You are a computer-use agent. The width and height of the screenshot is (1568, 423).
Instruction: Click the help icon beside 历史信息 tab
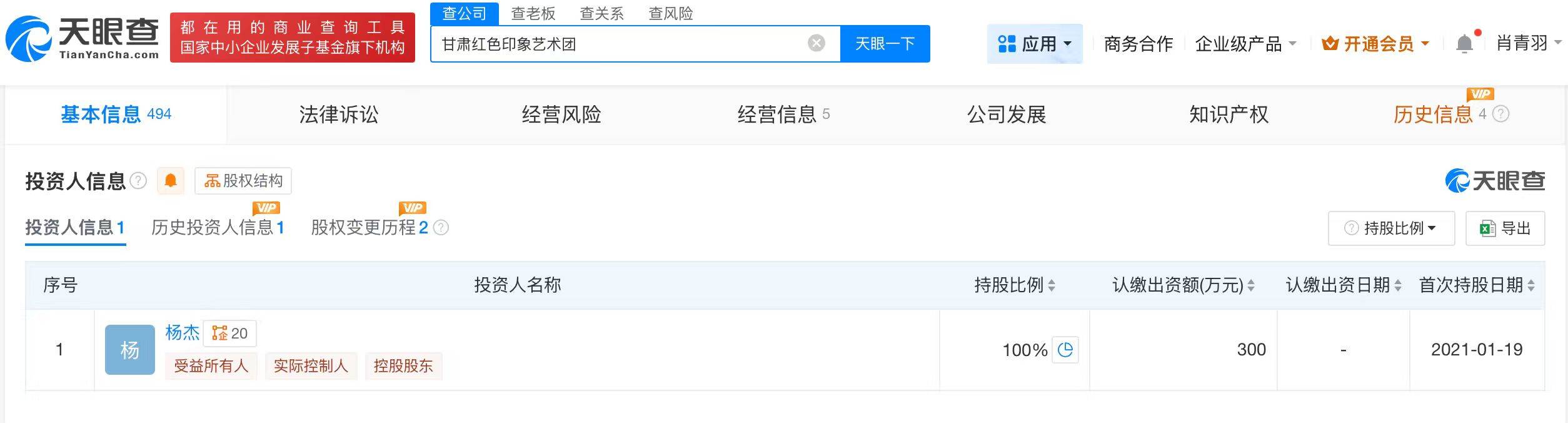(1500, 114)
